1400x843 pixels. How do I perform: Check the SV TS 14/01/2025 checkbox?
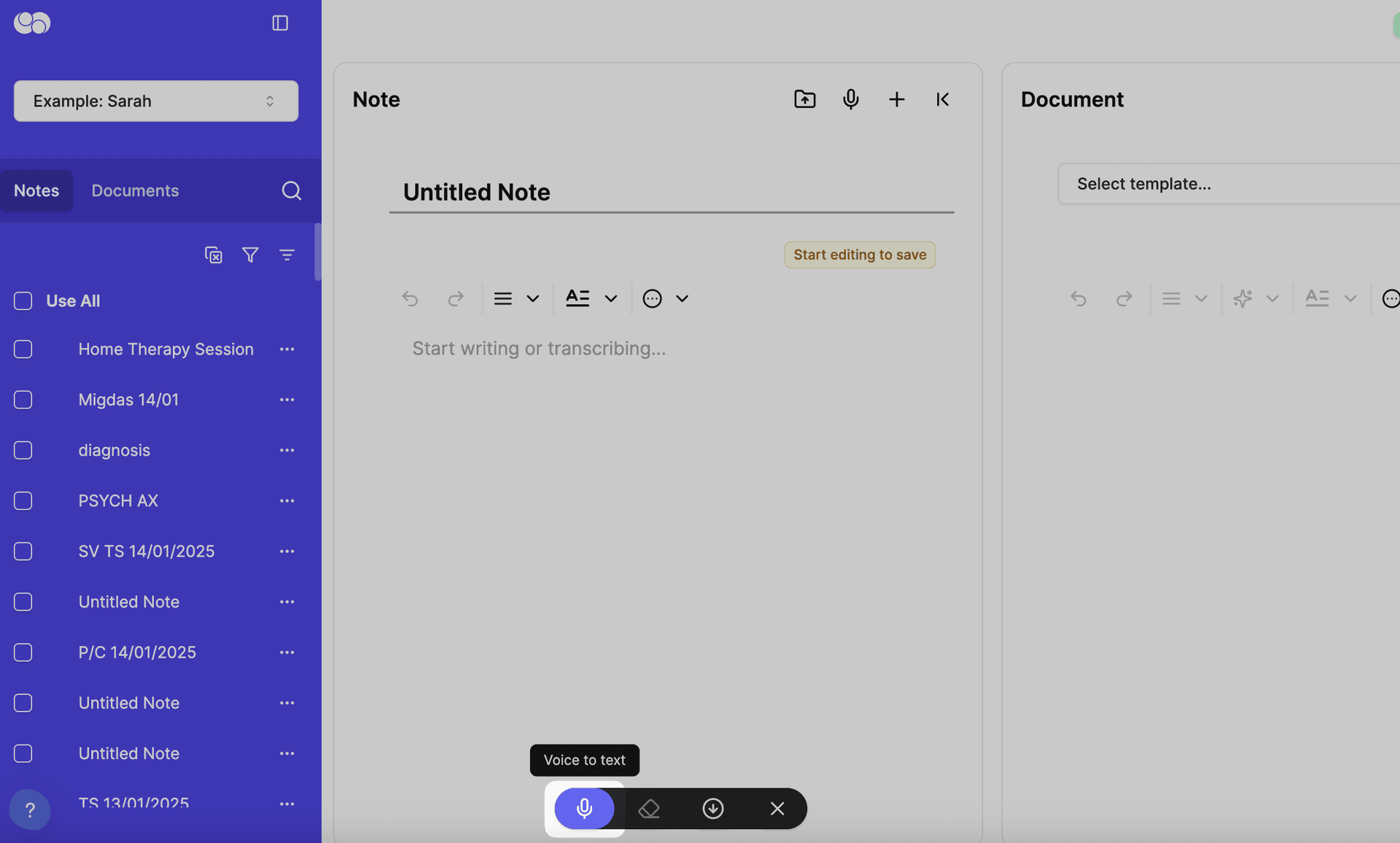[23, 551]
